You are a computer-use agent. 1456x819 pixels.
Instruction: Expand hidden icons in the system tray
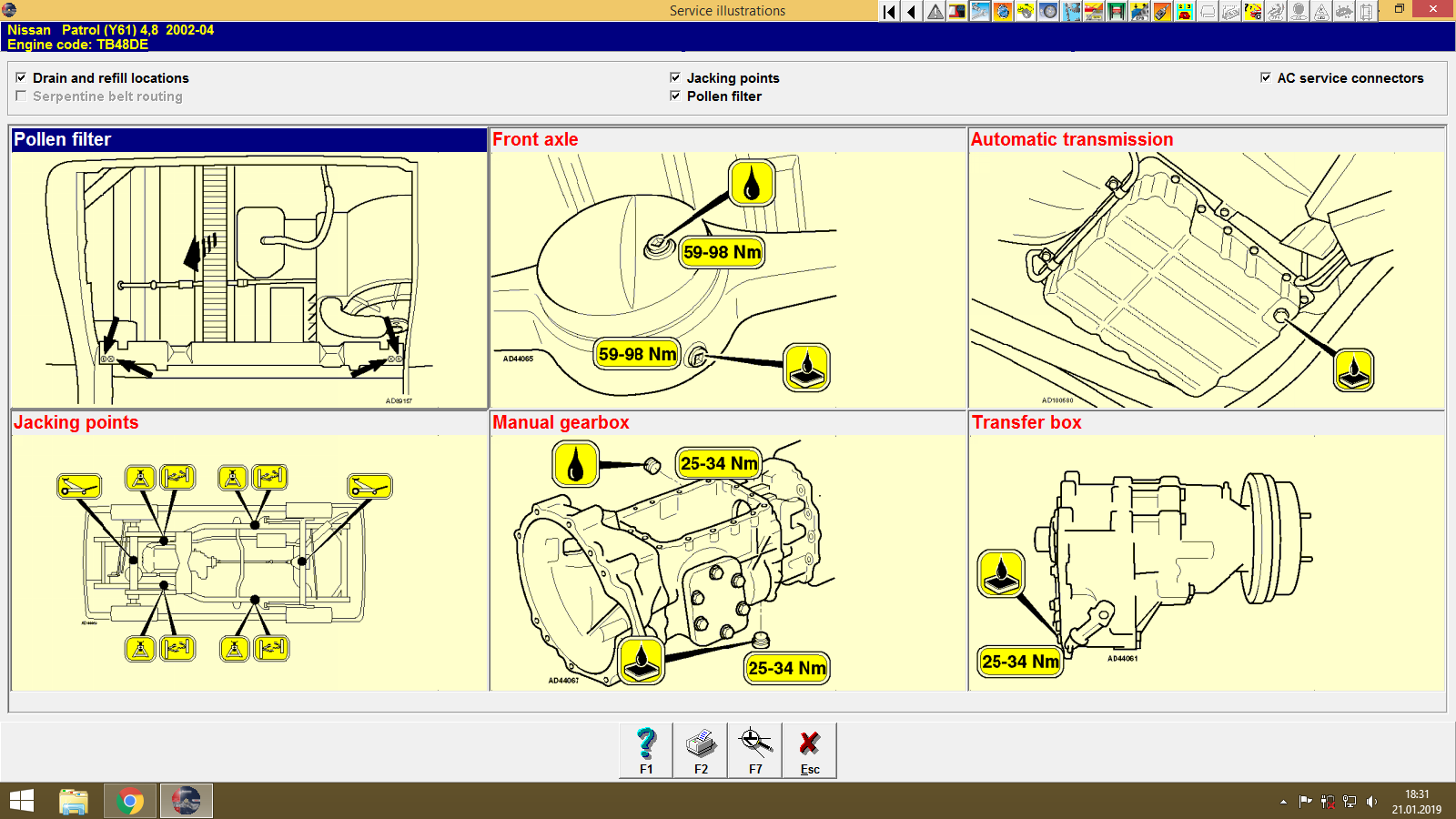(1281, 802)
